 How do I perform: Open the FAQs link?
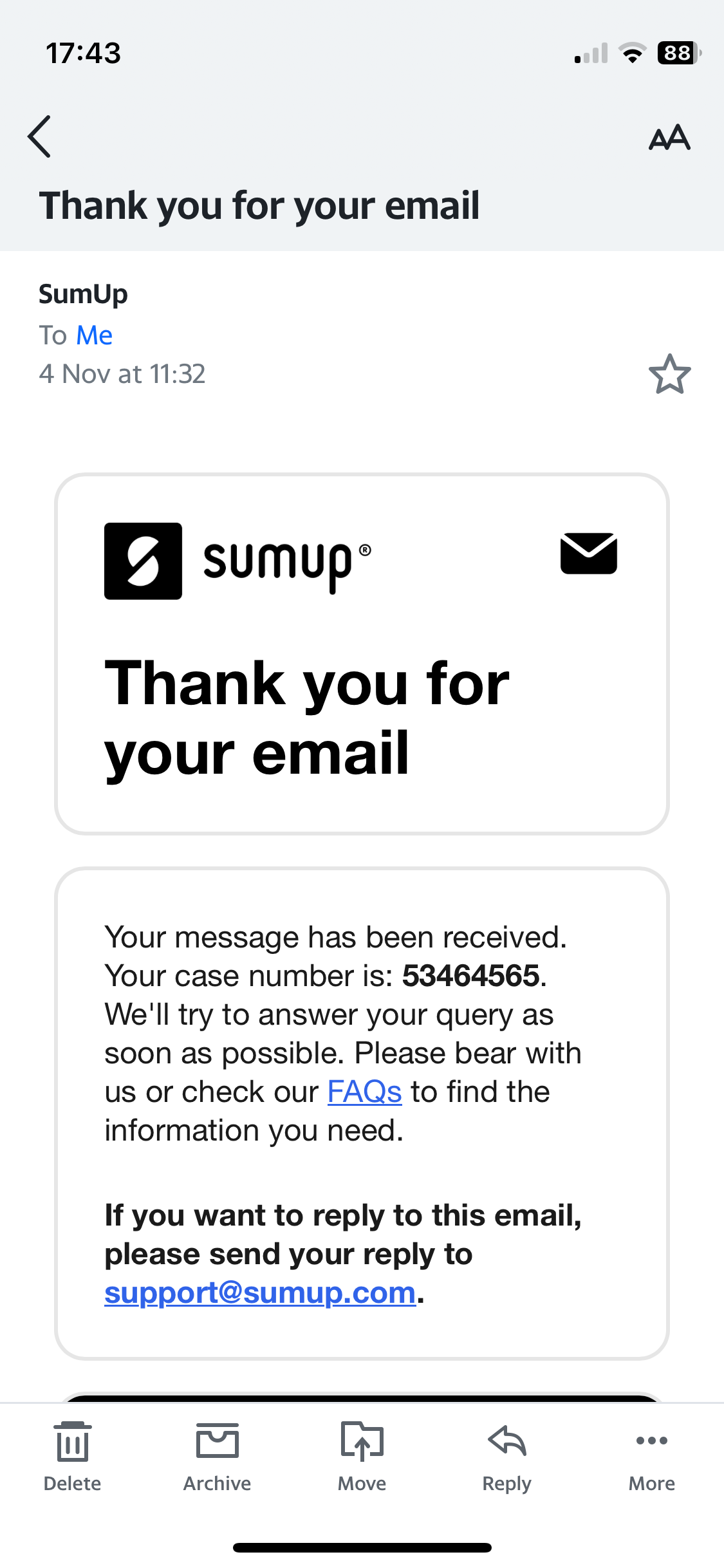click(x=364, y=1092)
